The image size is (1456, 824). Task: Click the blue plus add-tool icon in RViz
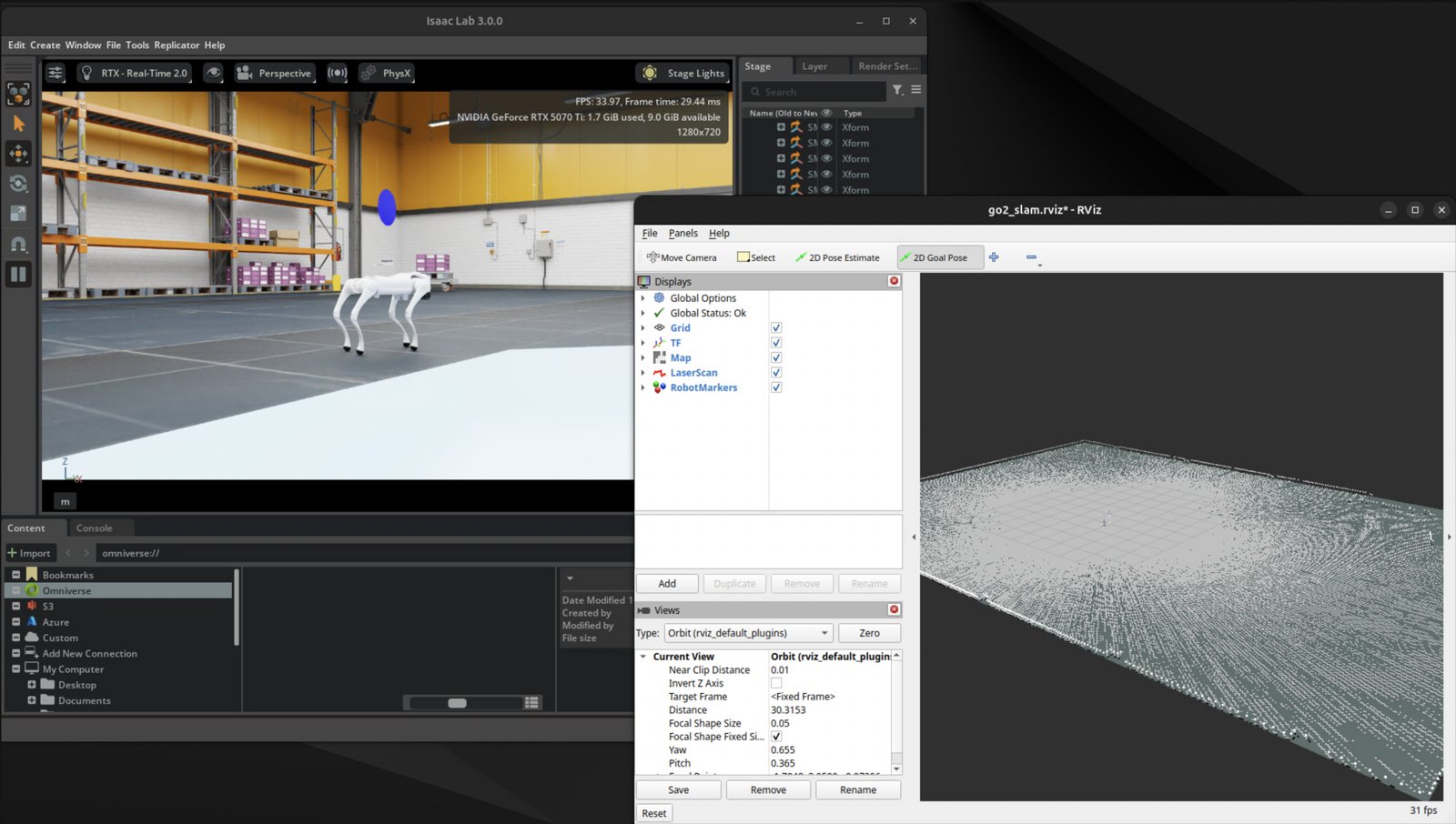point(994,257)
